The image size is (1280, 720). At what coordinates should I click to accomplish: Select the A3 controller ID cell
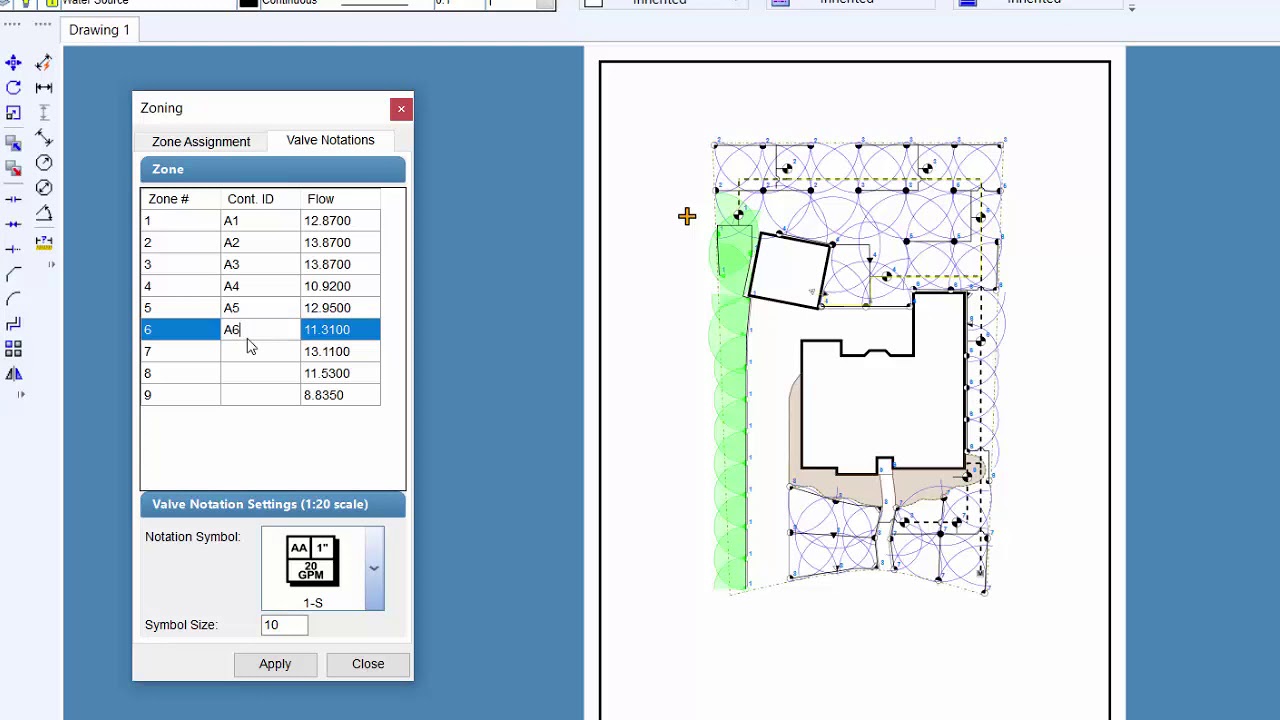click(260, 265)
